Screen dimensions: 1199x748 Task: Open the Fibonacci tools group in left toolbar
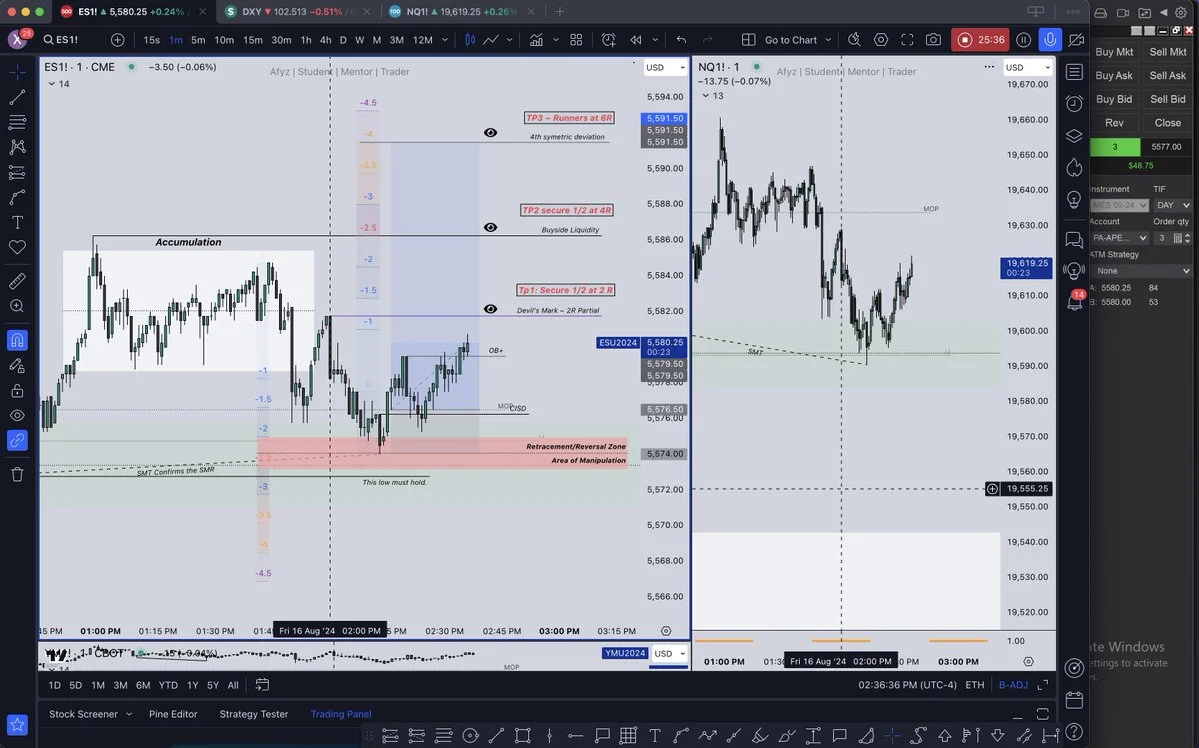17,122
